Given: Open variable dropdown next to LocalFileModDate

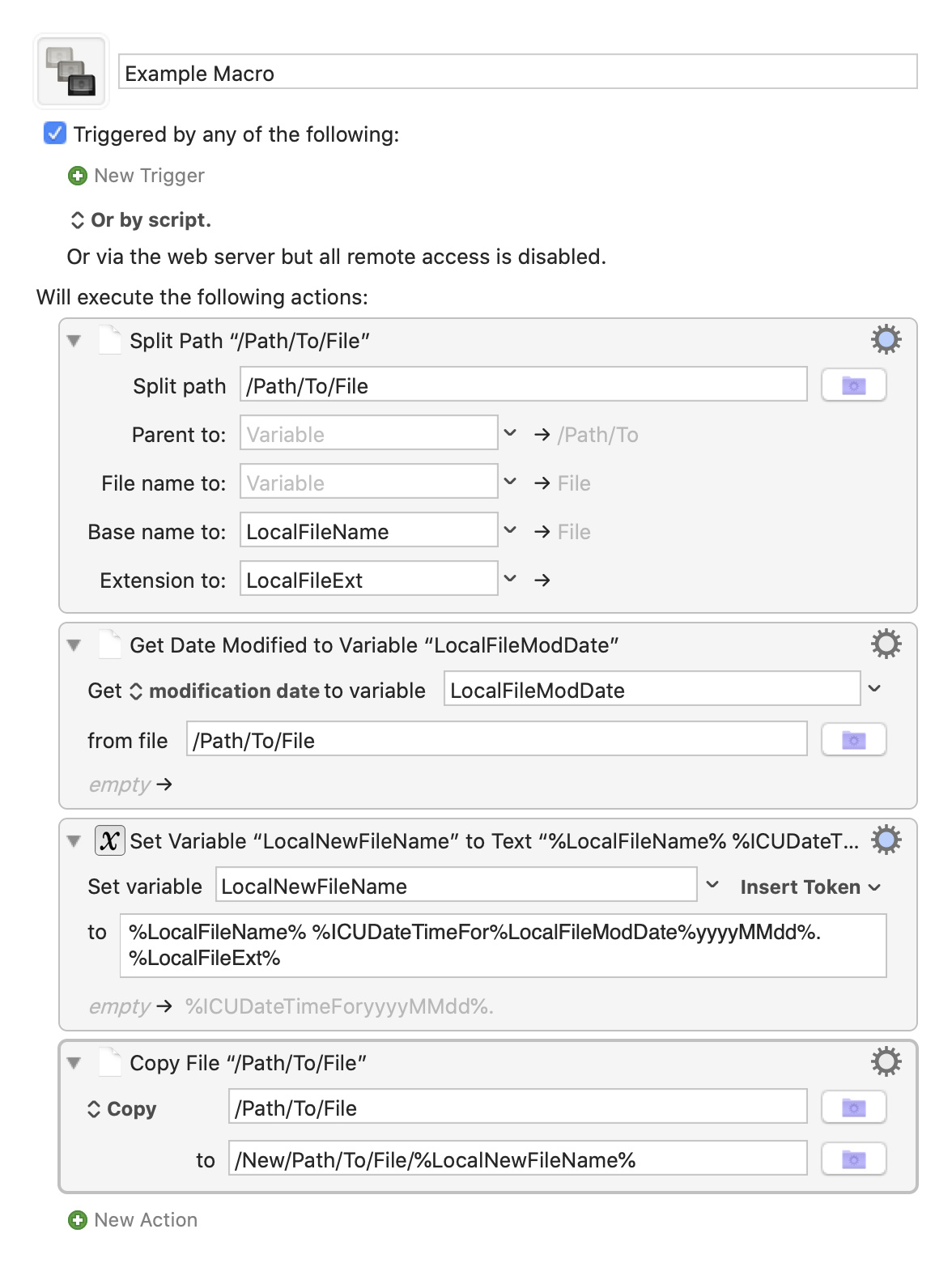Looking at the screenshot, I should click(874, 689).
